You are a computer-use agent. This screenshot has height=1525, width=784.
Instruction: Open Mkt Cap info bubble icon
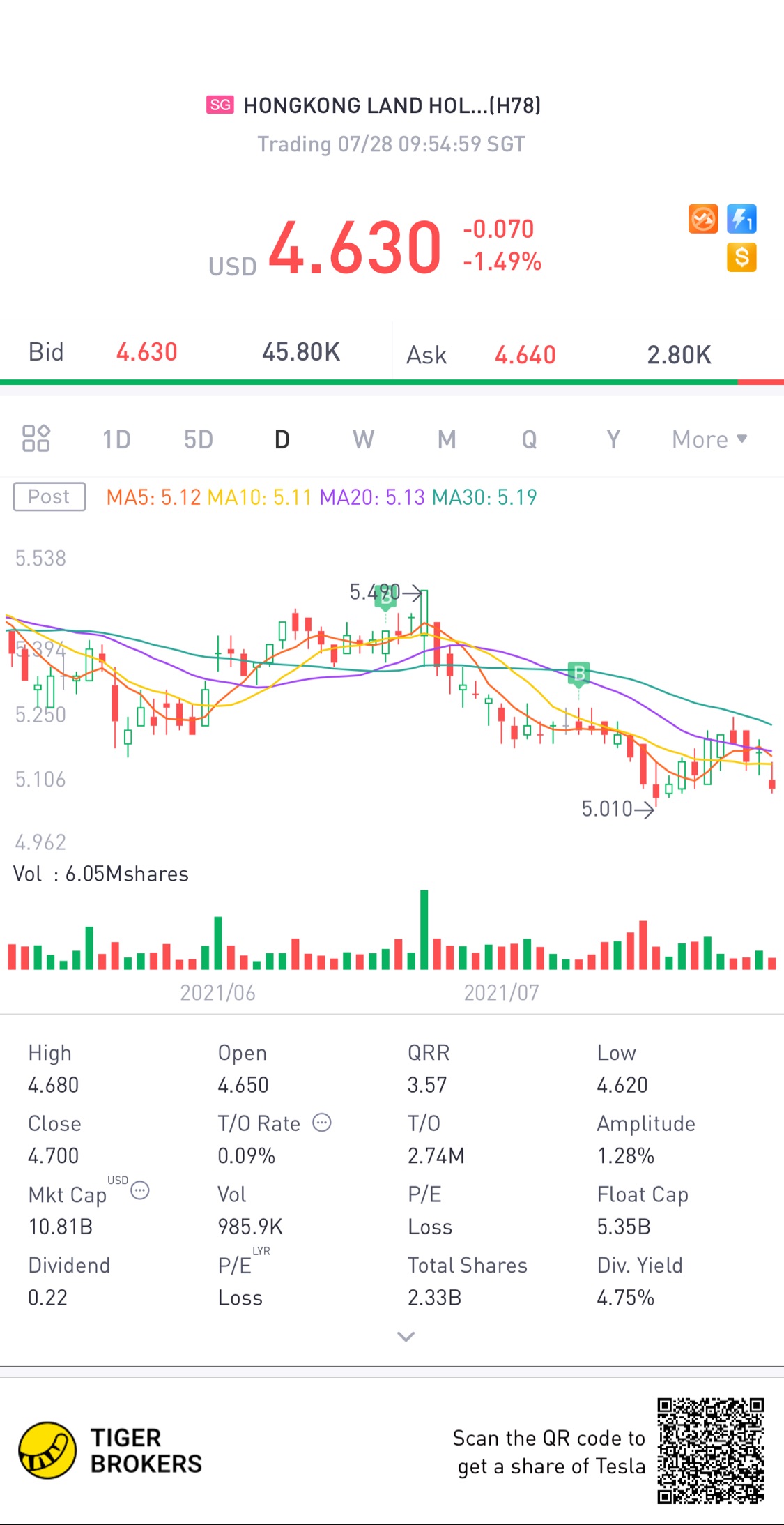pos(140,1190)
